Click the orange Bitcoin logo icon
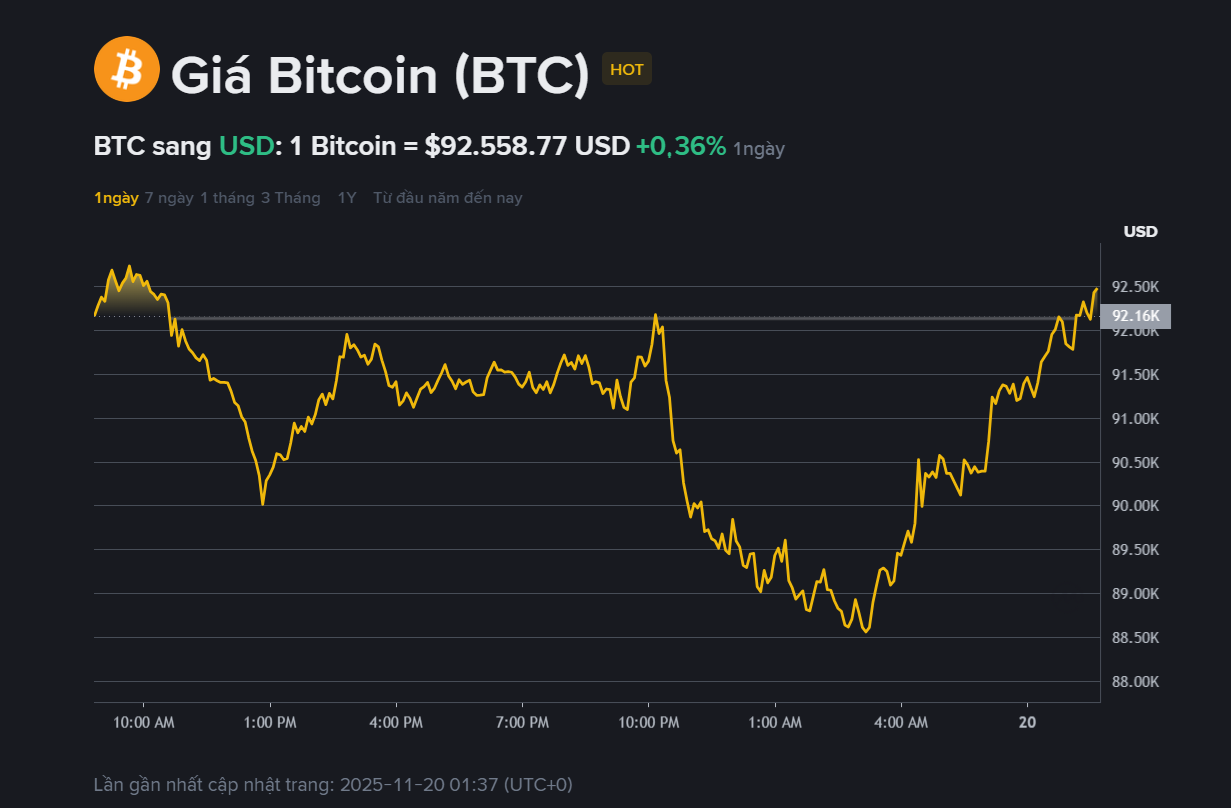The image size is (1231, 808). pos(126,69)
